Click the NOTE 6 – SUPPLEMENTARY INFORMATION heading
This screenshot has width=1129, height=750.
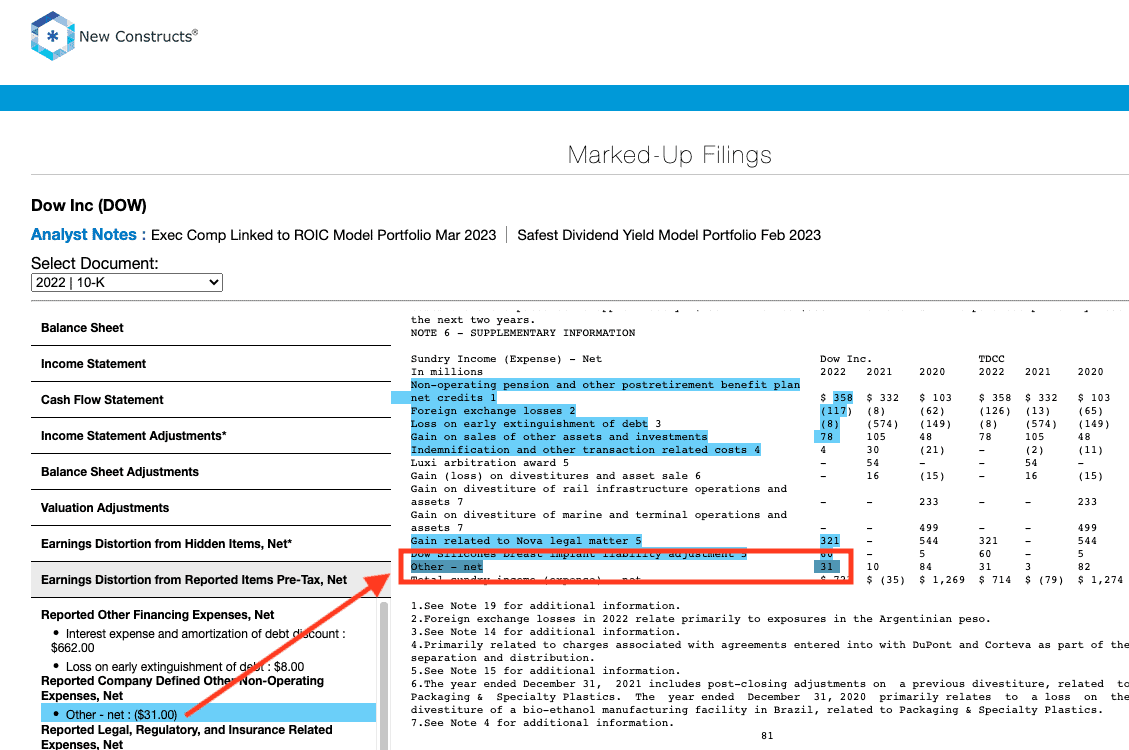[523, 333]
